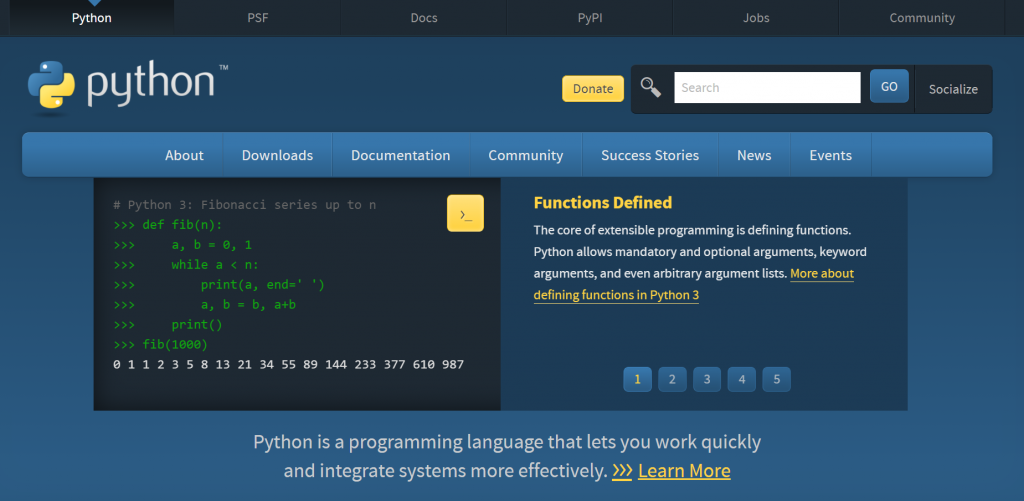The width and height of the screenshot is (1024, 501).
Task: Follow the Learn More link
Action: tap(684, 471)
